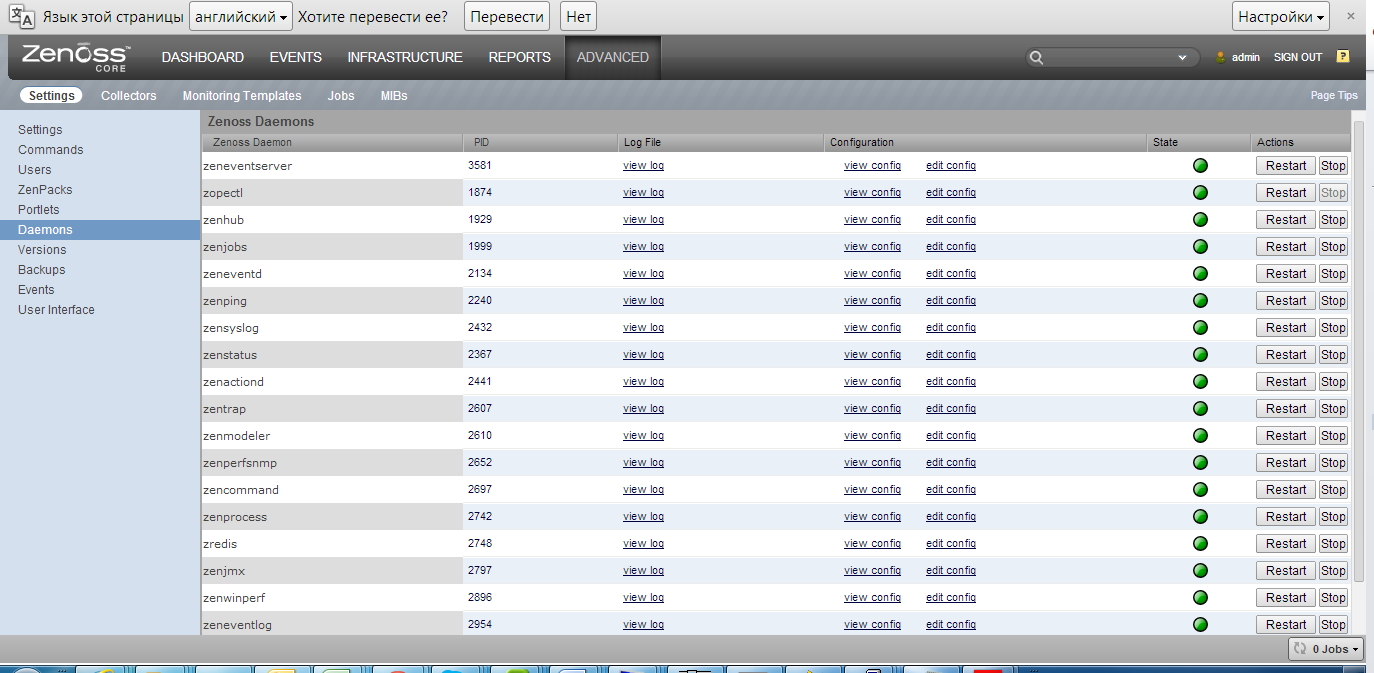The height and width of the screenshot is (673, 1374).
Task: Click the refresh icon in Jobs button
Action: click(x=1300, y=649)
